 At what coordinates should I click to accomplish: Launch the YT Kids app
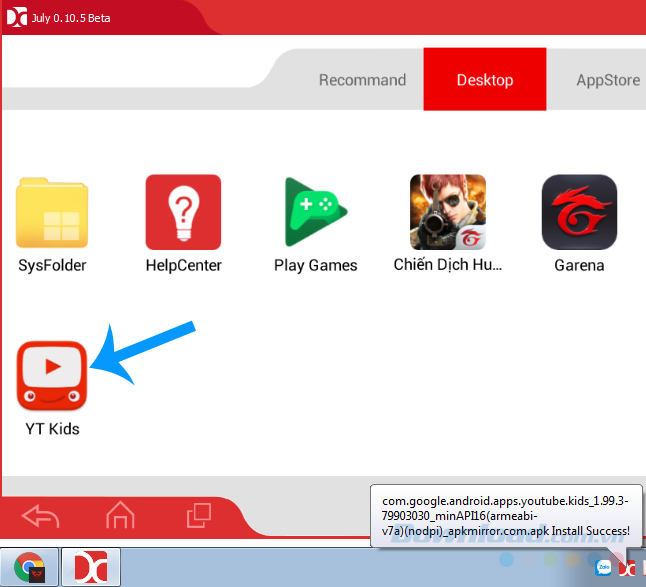52,376
